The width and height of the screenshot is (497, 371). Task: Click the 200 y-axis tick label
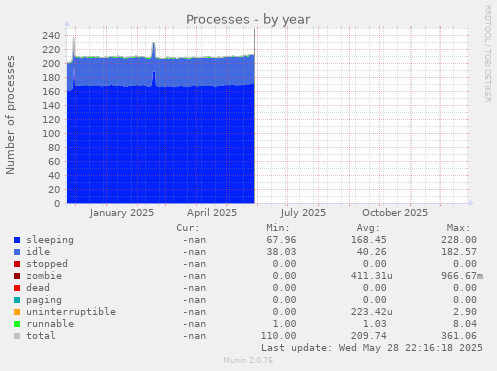tap(51, 64)
